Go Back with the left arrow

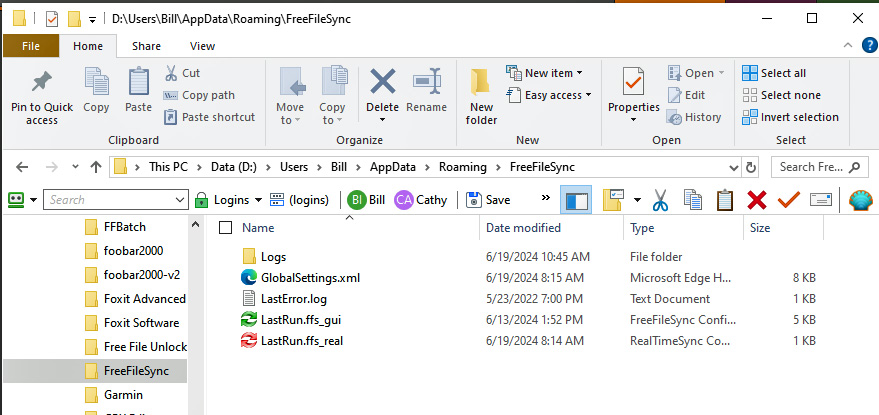pos(22,167)
